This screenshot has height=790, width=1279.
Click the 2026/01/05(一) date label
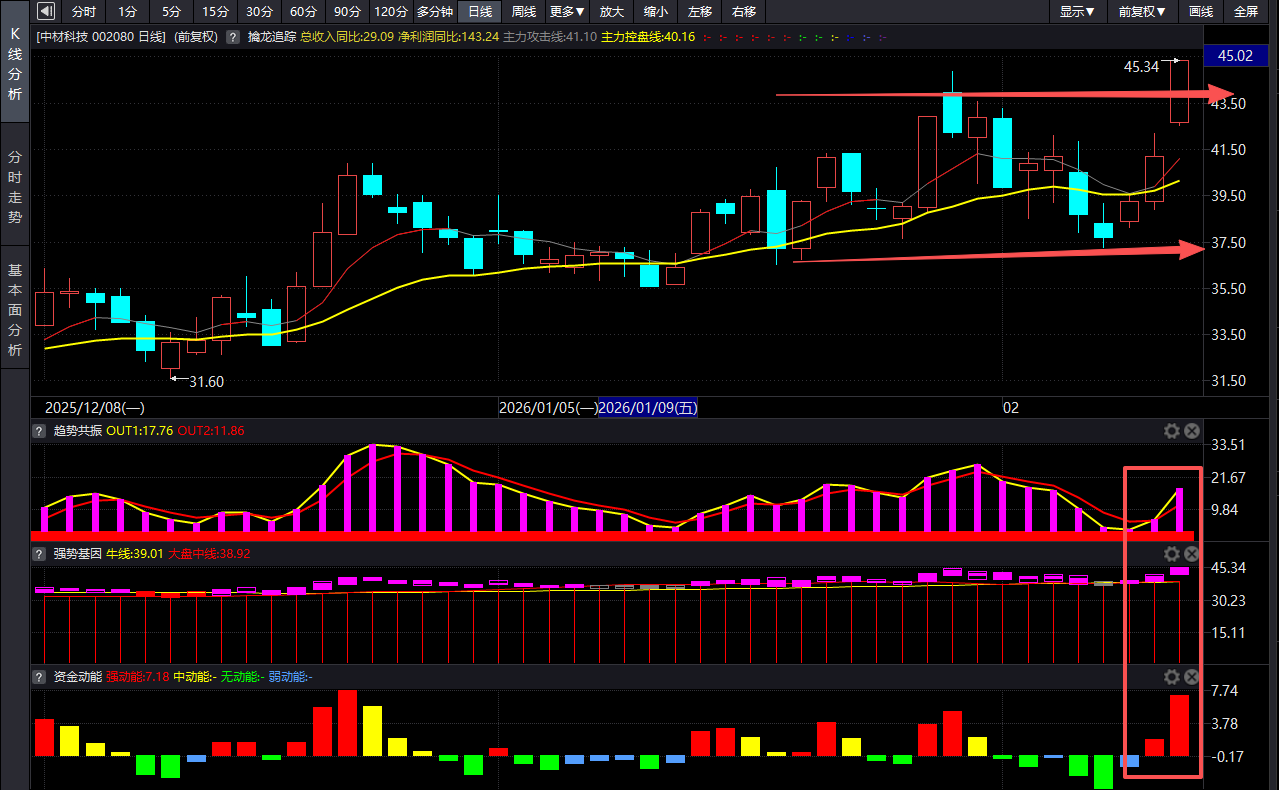(548, 408)
